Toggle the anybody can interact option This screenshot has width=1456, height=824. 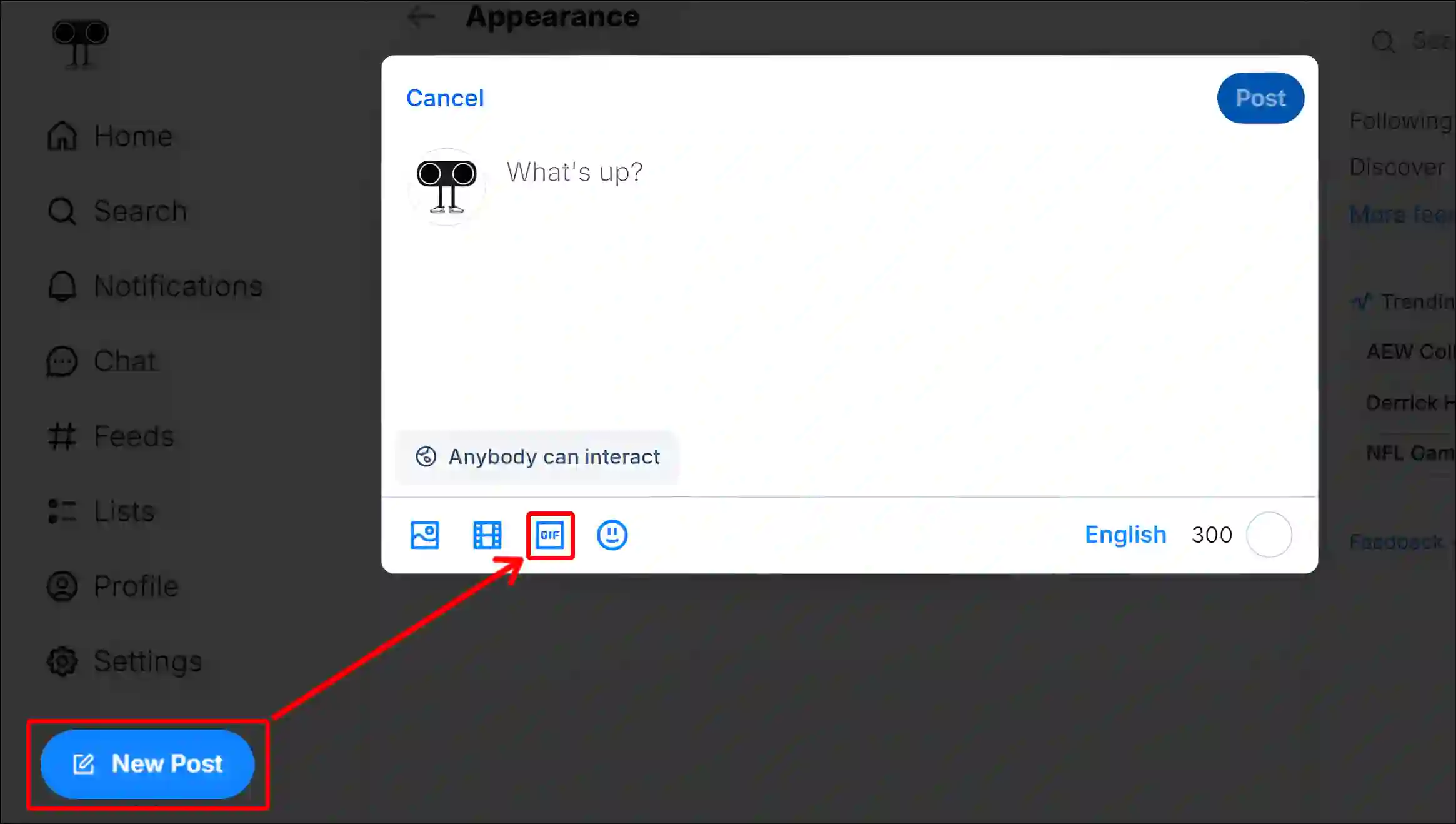point(536,457)
